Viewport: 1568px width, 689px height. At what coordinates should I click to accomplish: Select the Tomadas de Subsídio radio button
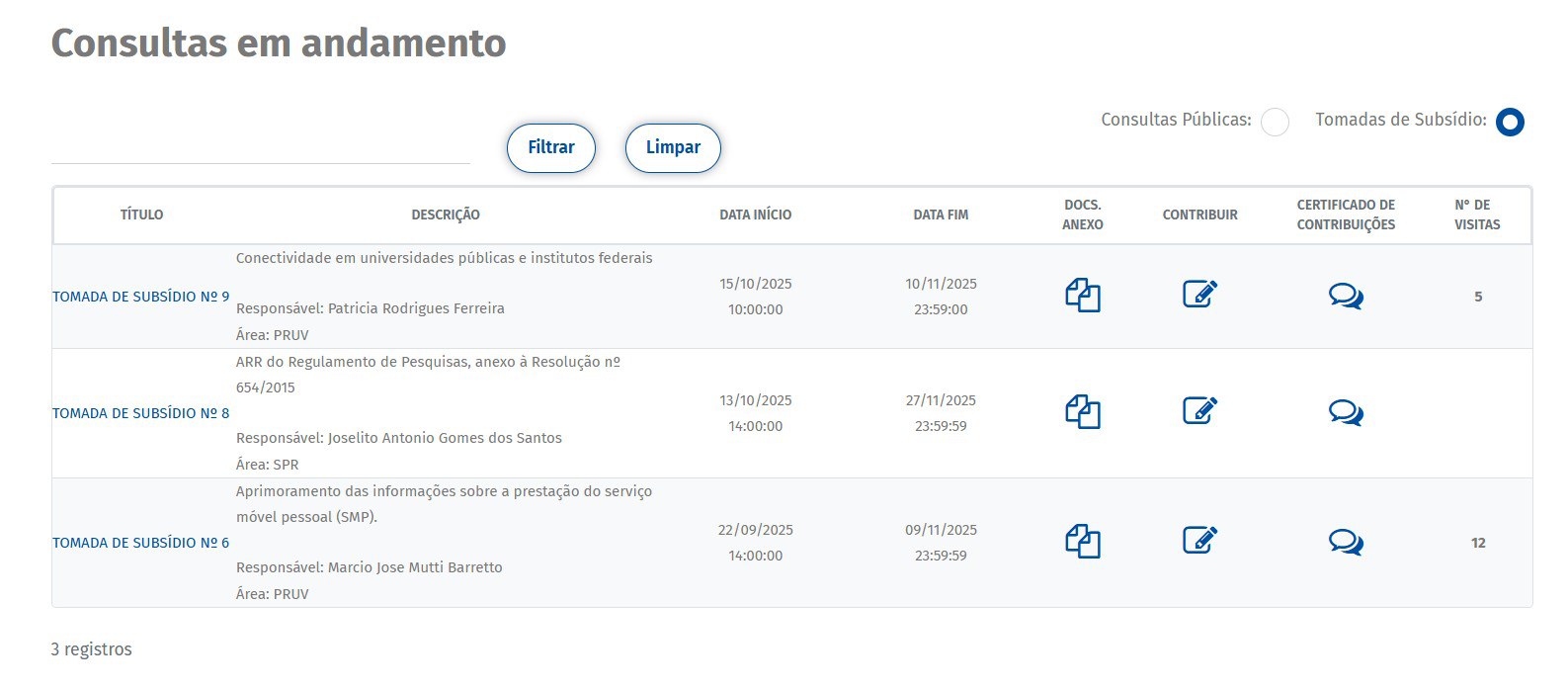[1510, 123]
